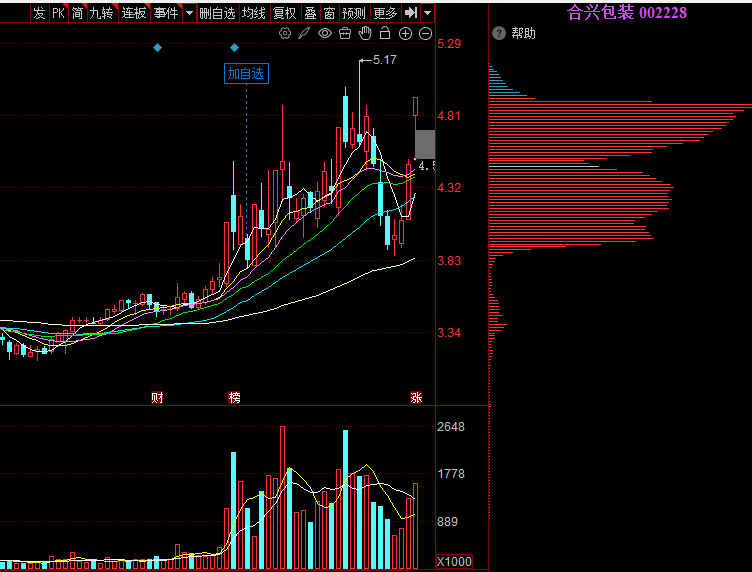Viewport: 752px width, 572px height.
Task: Open the PK comparison button
Action: pos(58,13)
